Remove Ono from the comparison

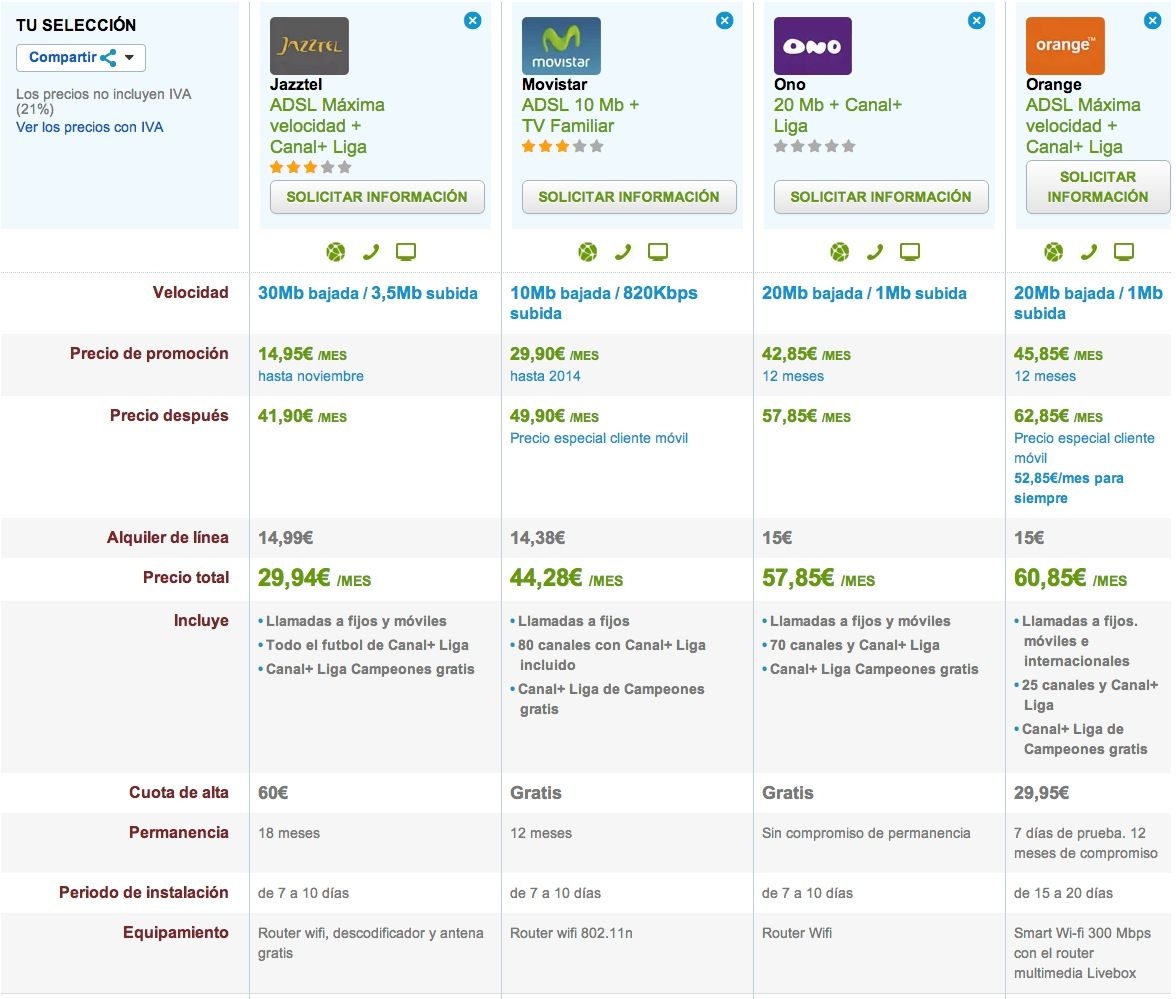(x=976, y=20)
